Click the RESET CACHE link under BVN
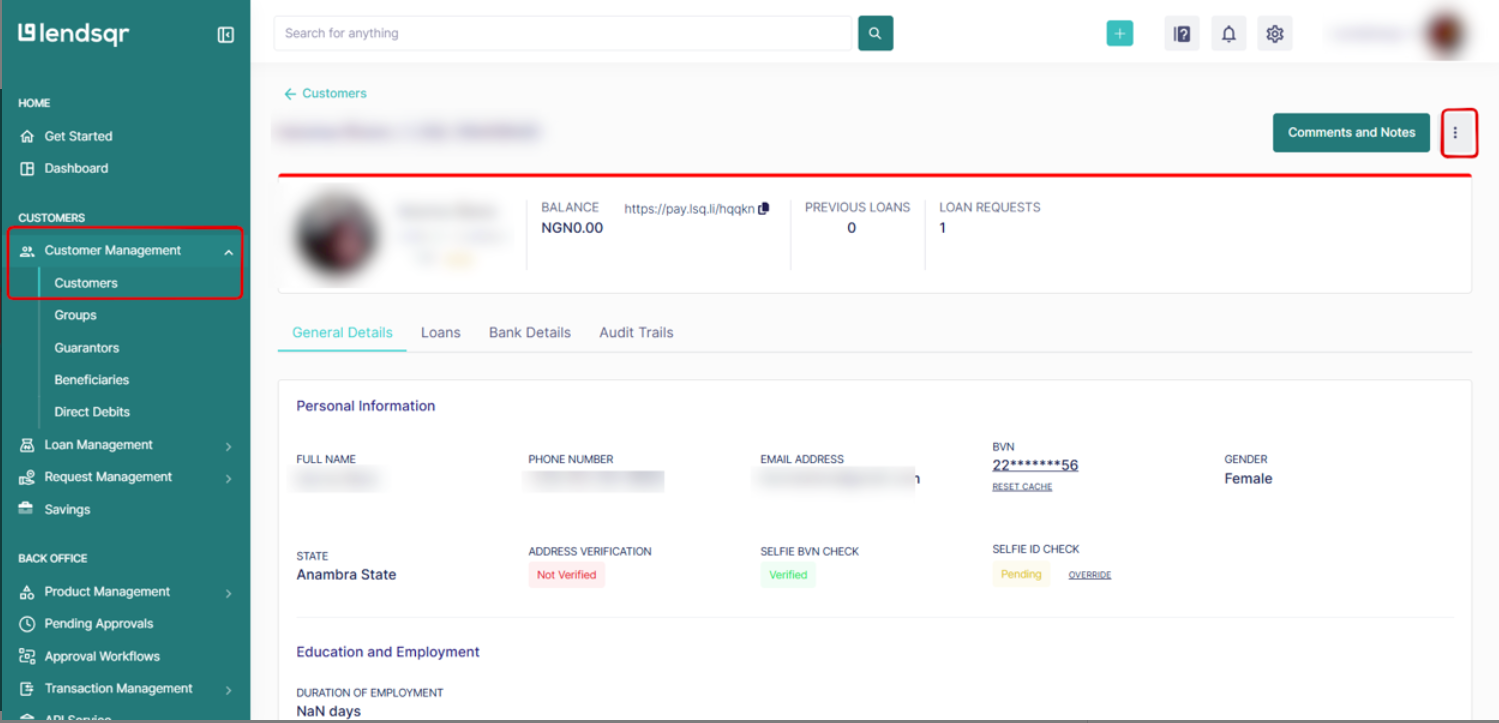 click(1021, 487)
